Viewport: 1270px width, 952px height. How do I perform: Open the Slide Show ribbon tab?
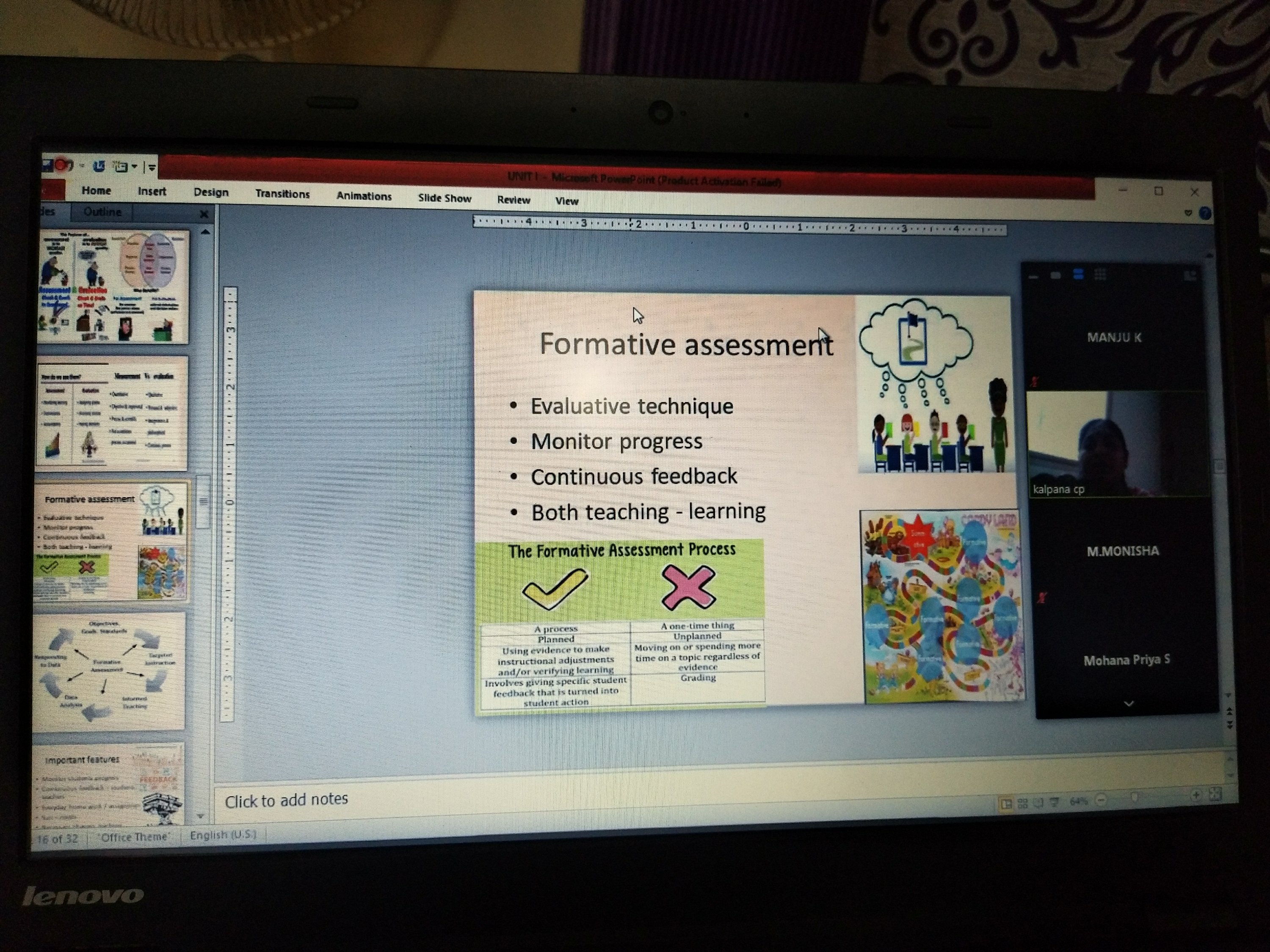pos(444,198)
